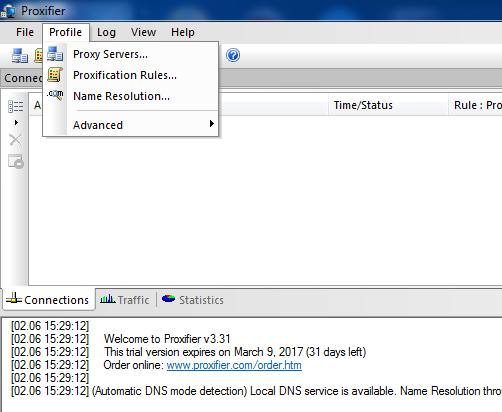This screenshot has height=412, width=502.
Task: Click the Proxy Servers computer icon in menu
Action: coord(55,54)
